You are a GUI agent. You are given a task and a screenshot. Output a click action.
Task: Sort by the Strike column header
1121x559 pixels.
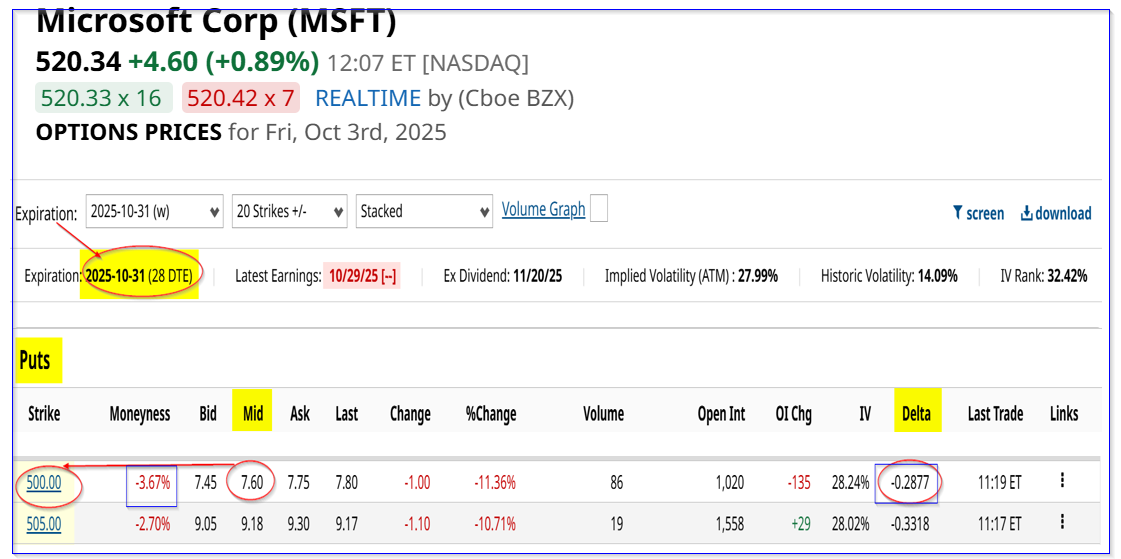[44, 413]
